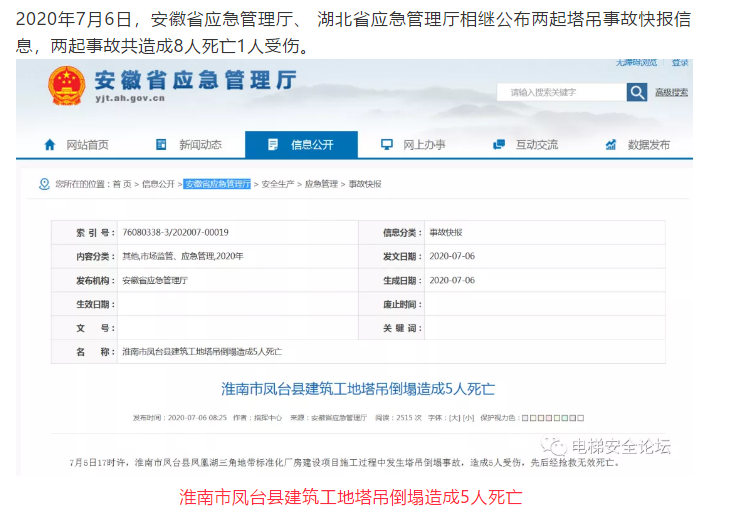The width and height of the screenshot is (729, 518).
Task: Click the monitor icon beside 新闻动态
Action: pyautogui.click(x=162, y=145)
